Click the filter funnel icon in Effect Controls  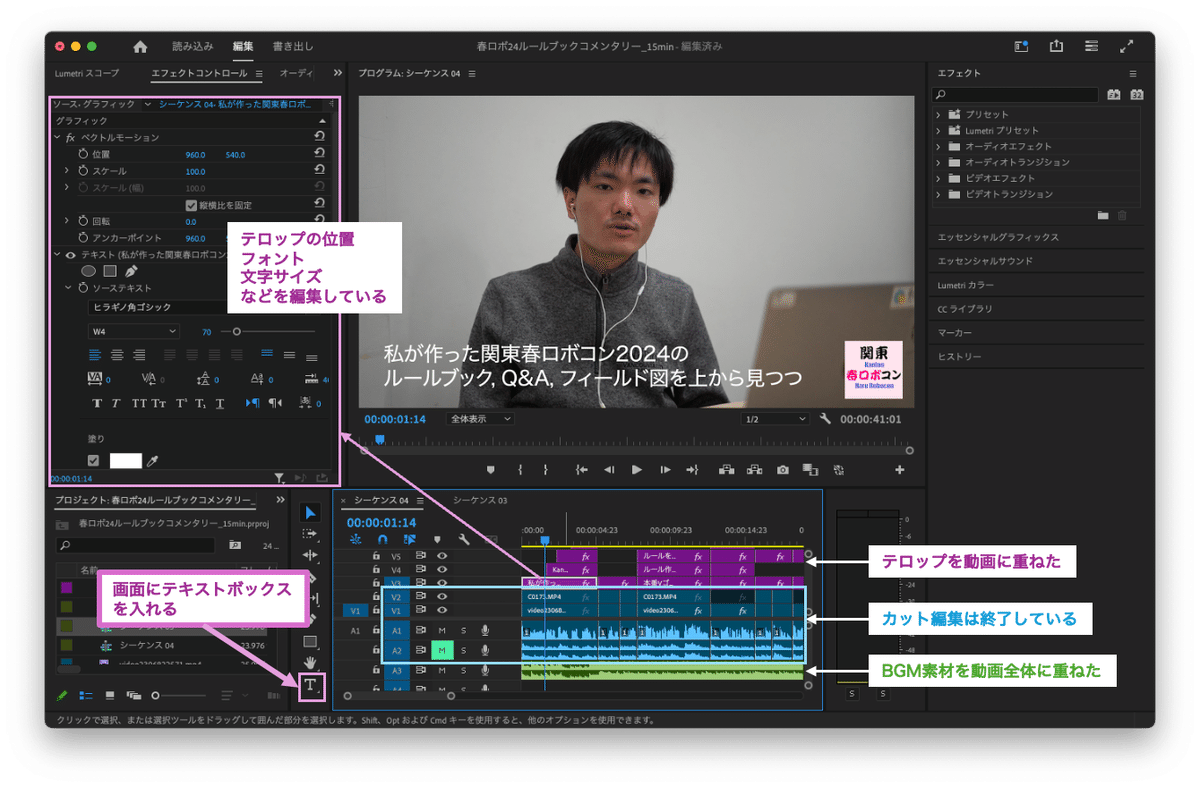[x=280, y=479]
